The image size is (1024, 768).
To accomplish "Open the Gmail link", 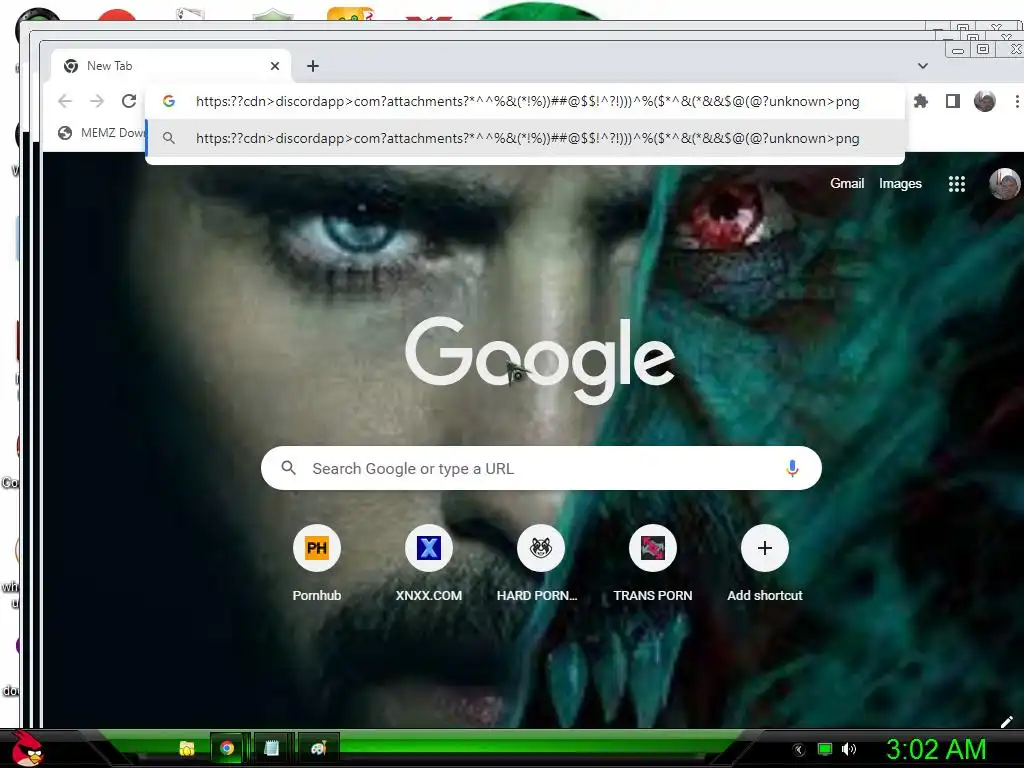I will click(x=847, y=184).
